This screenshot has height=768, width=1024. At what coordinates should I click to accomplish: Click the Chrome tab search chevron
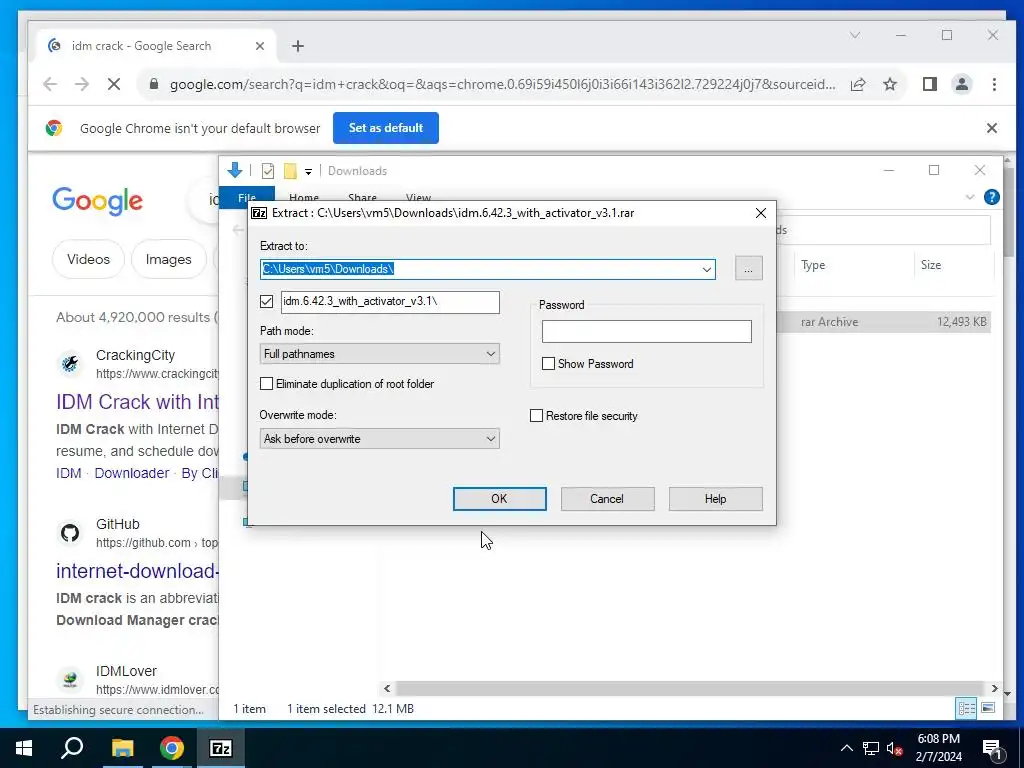[855, 35]
